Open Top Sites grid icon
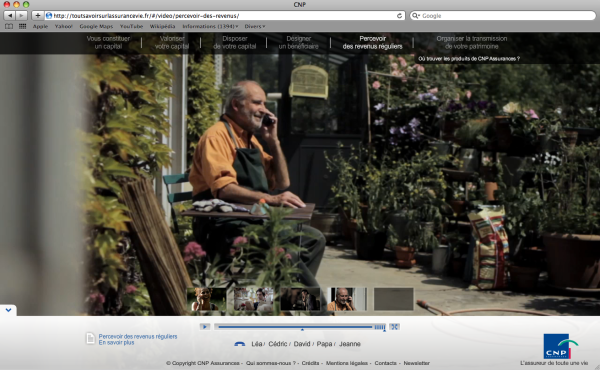Screen dimensions: 600x370 point(23,26)
